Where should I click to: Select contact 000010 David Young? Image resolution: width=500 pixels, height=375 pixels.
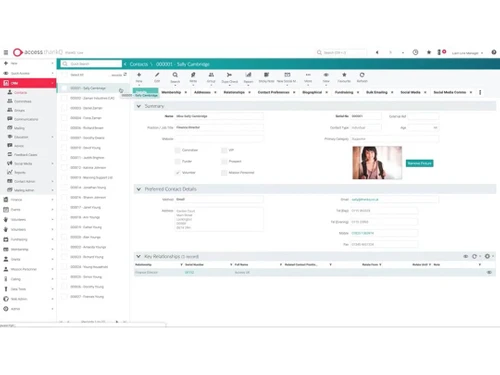(x=85, y=148)
